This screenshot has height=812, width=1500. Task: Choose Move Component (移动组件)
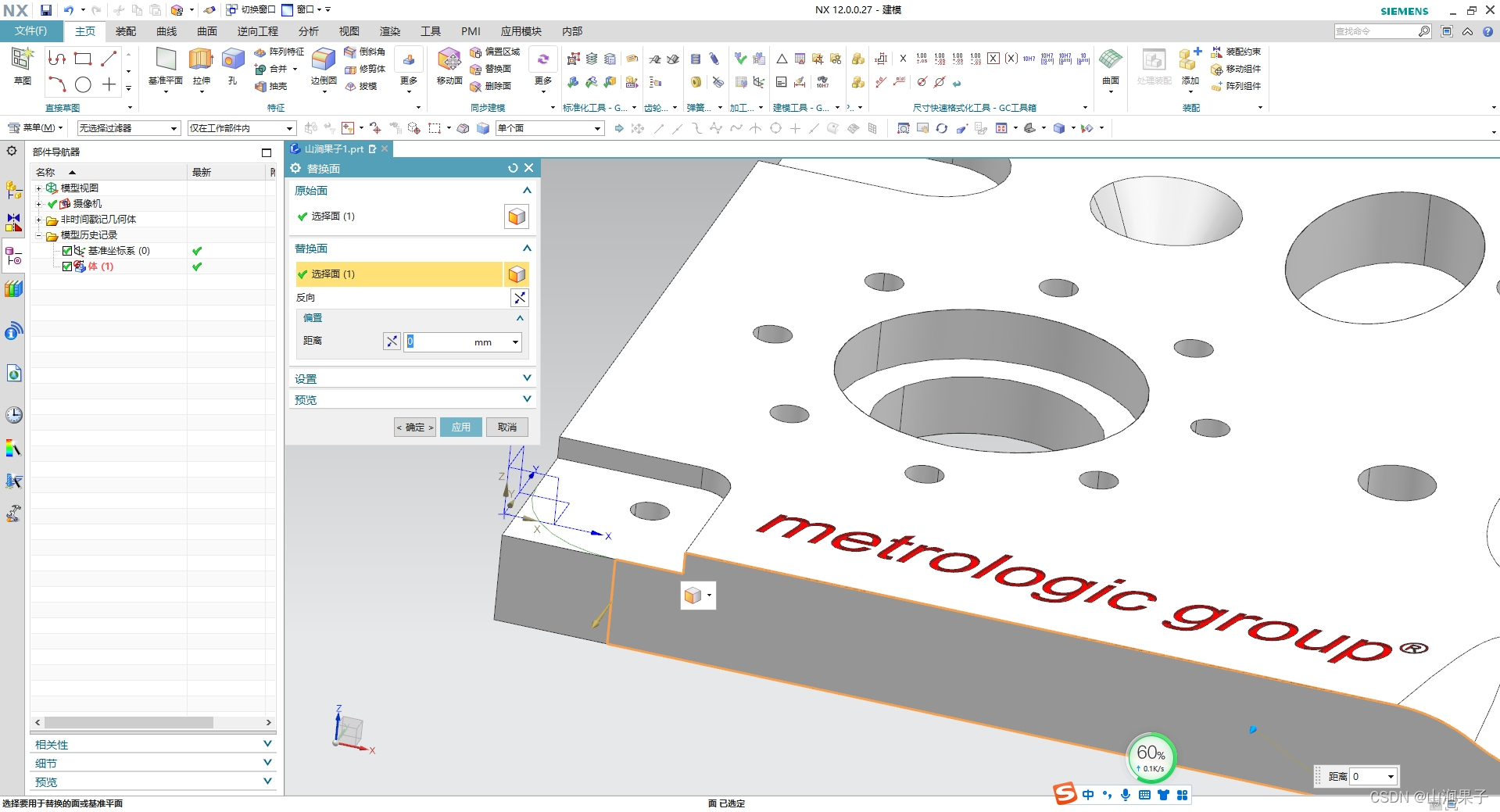[x=1235, y=69]
